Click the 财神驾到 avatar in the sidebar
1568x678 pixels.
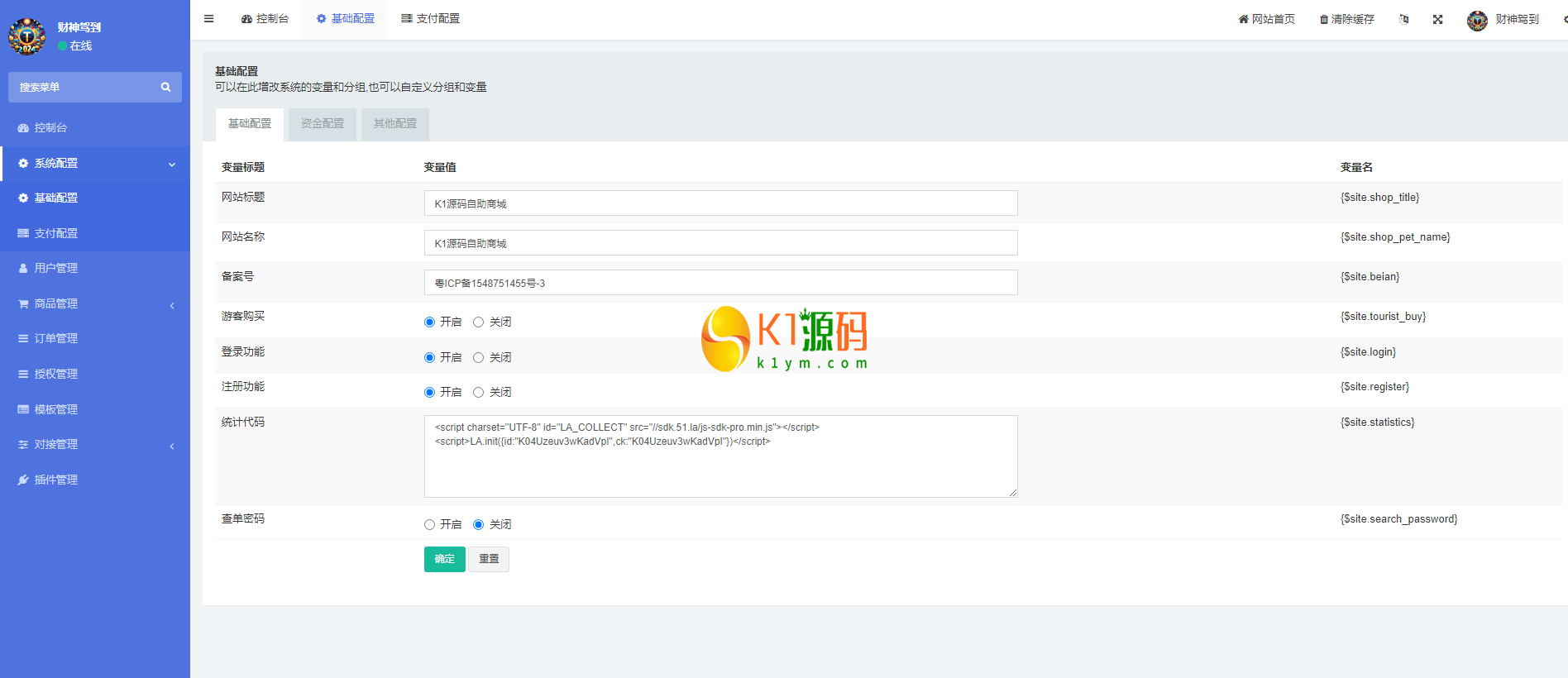[x=27, y=36]
